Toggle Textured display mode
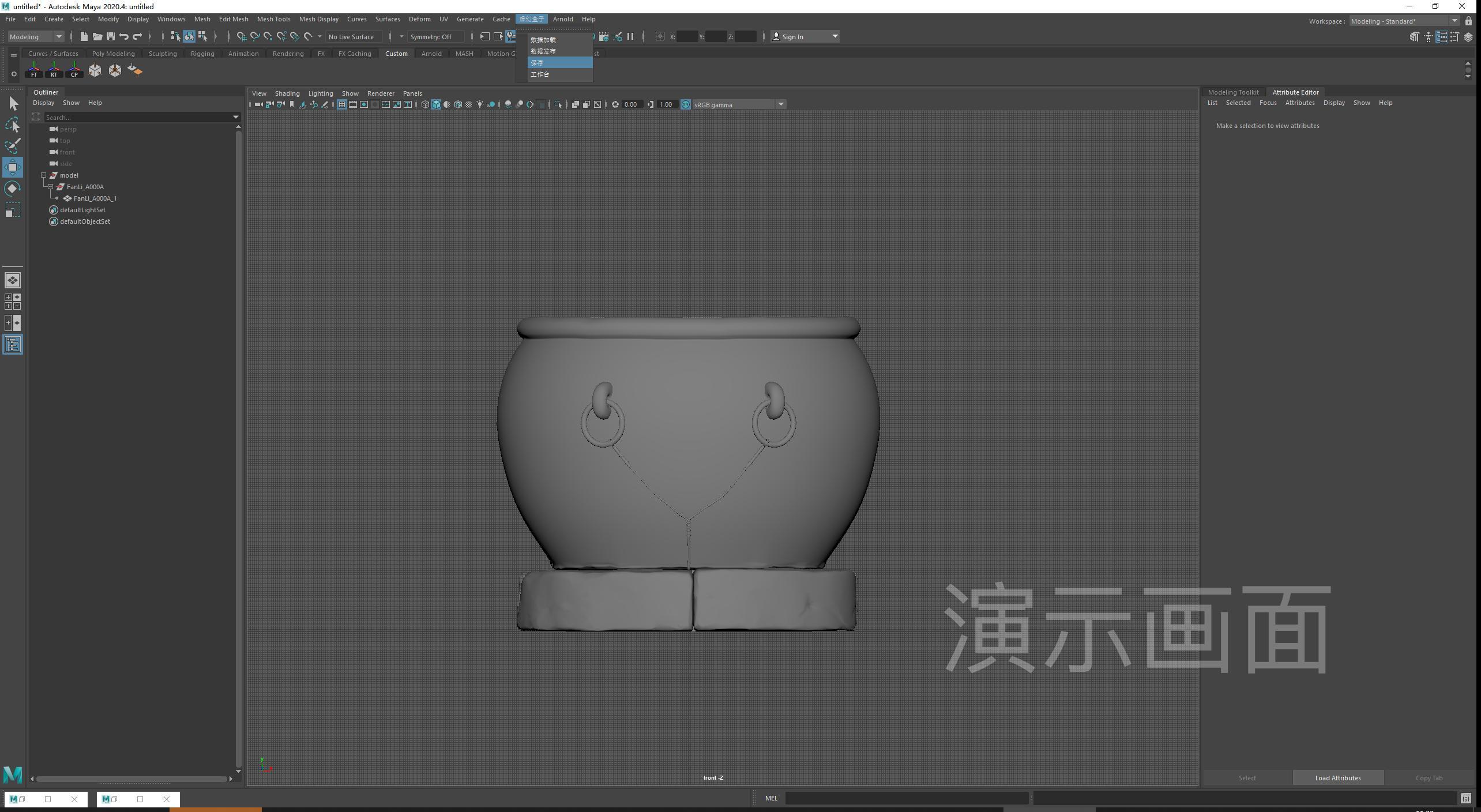This screenshot has height=812, width=1481. pyautogui.click(x=469, y=104)
